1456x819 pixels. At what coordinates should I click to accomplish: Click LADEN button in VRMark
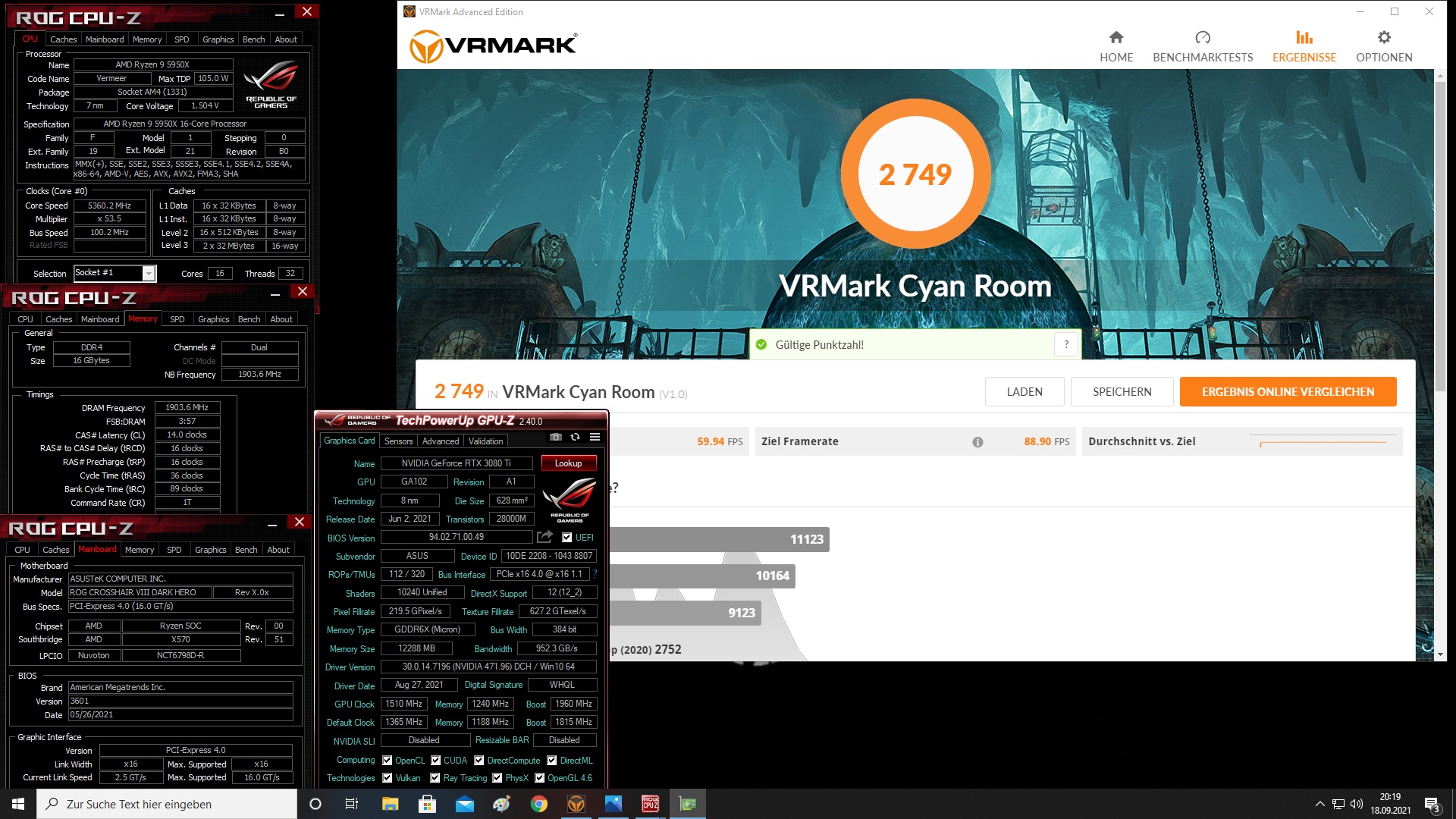[1025, 392]
